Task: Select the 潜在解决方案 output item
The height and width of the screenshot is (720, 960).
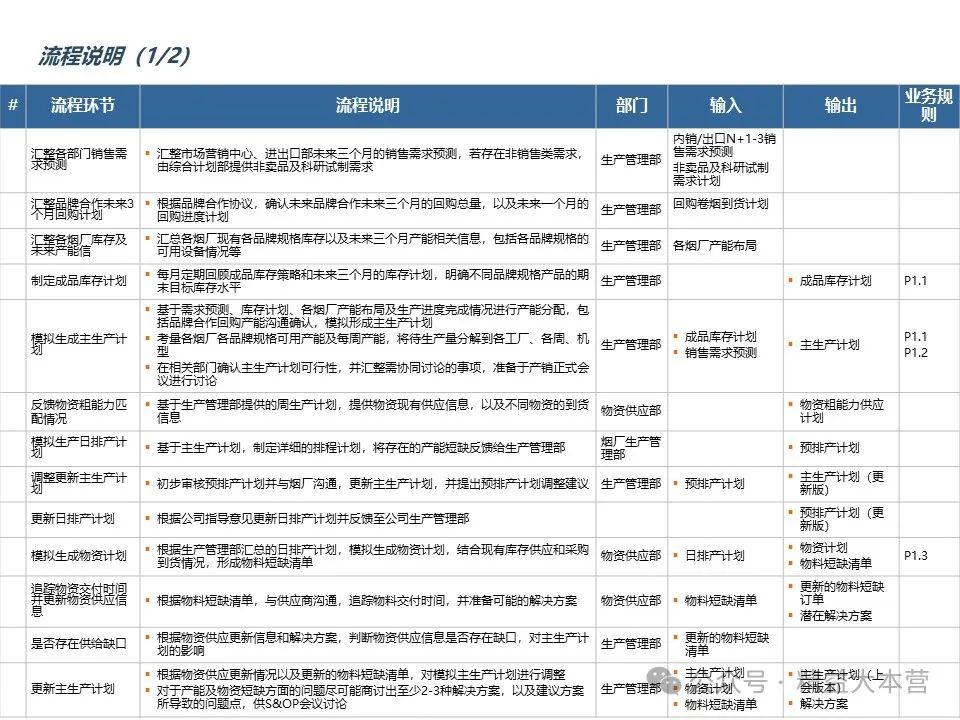Action: click(x=836, y=615)
